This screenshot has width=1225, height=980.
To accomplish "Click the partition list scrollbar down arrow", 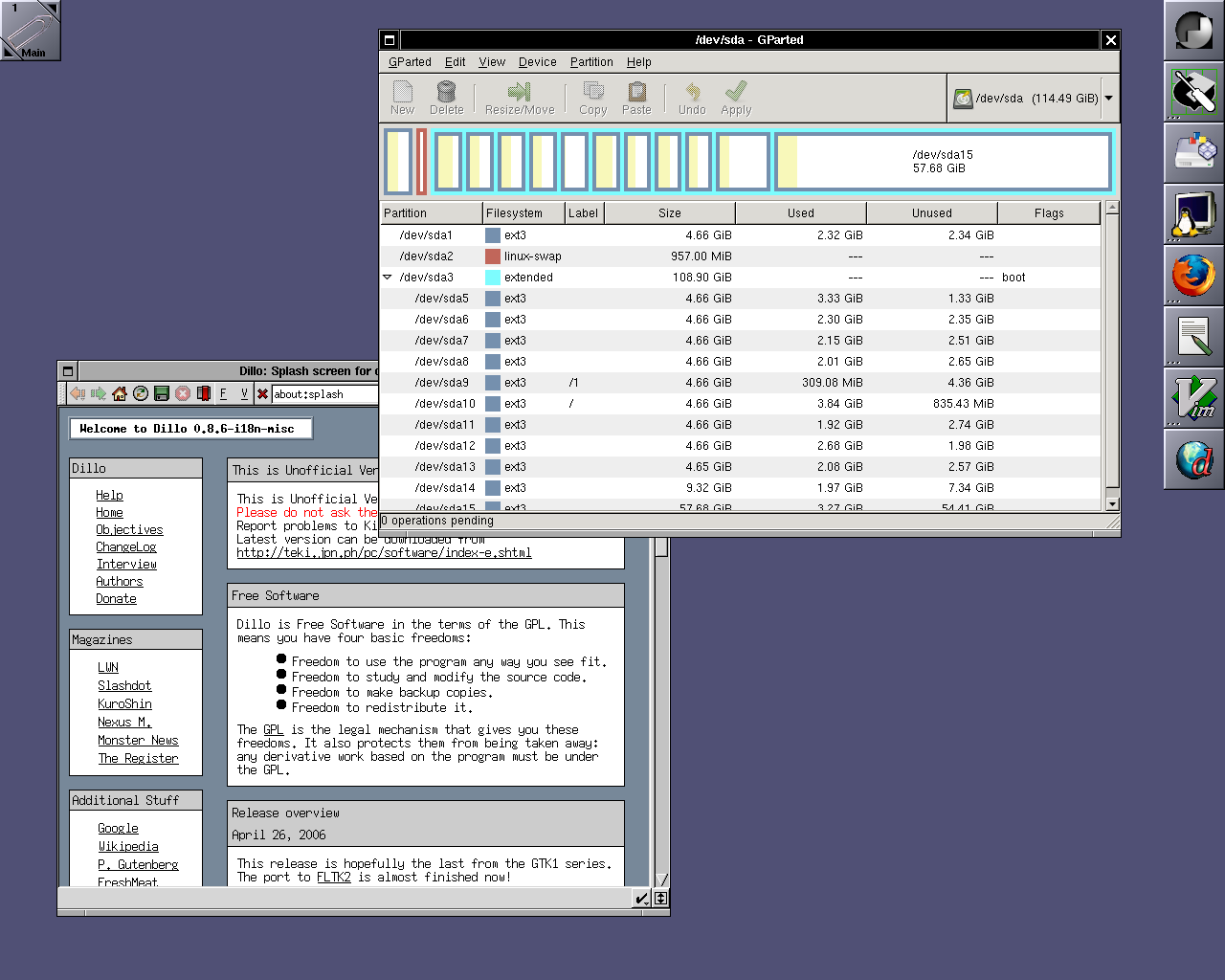I will point(1112,504).
